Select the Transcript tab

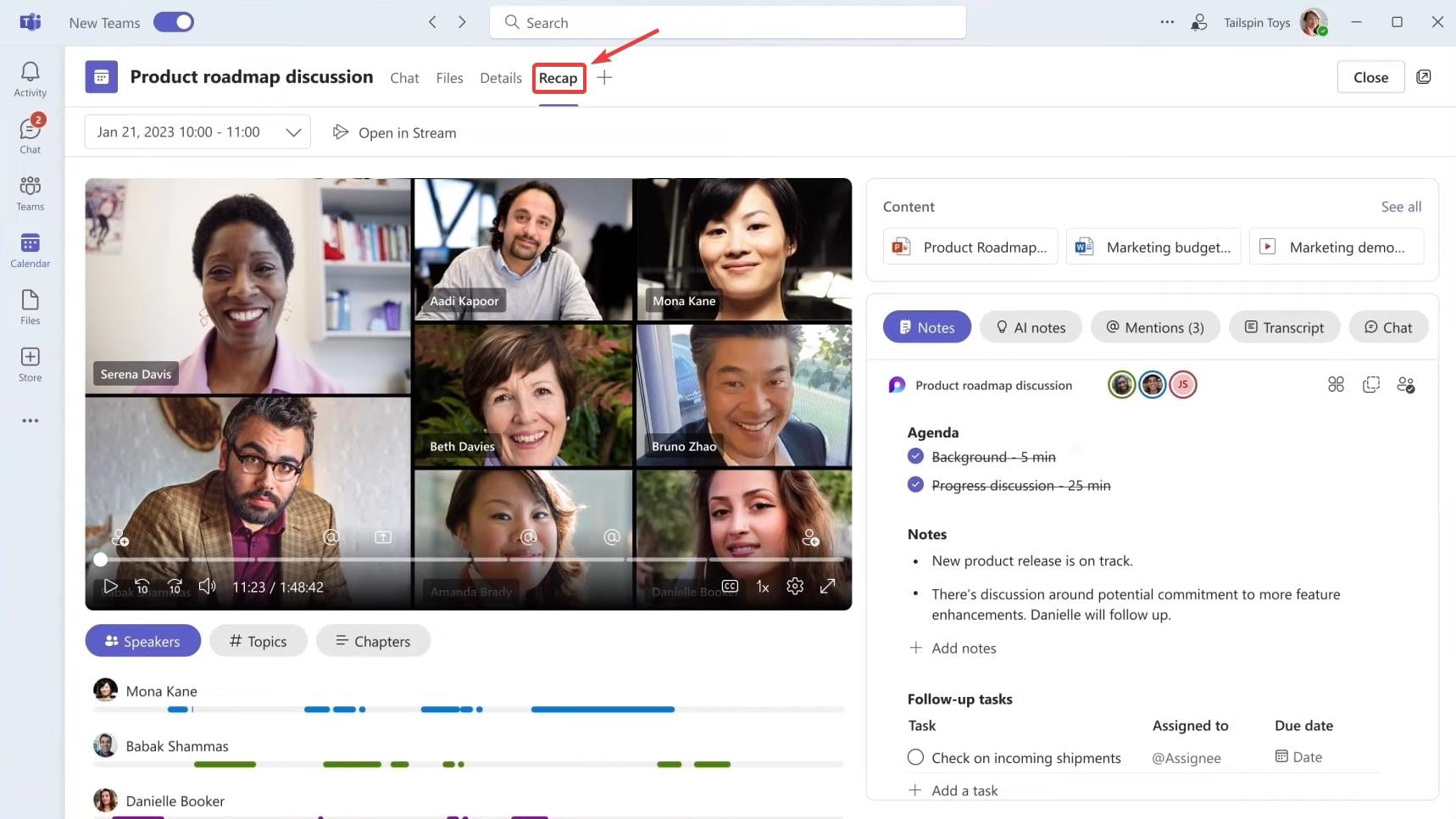pos(1283,327)
